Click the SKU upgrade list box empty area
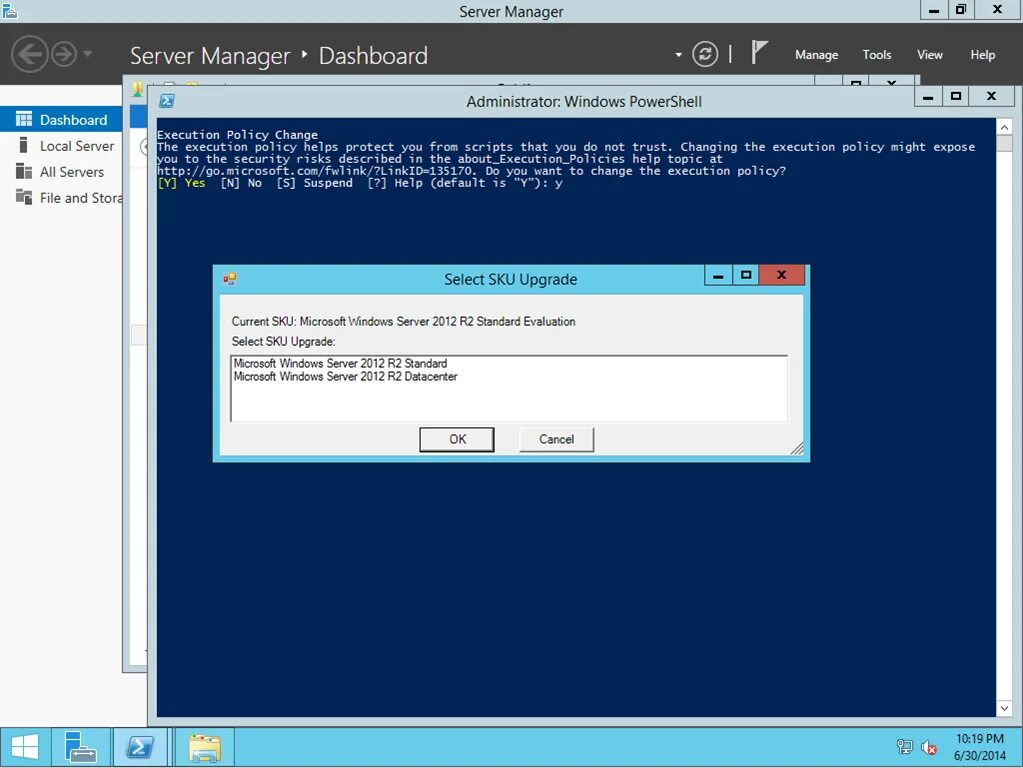The image size is (1023, 768). (x=509, y=403)
